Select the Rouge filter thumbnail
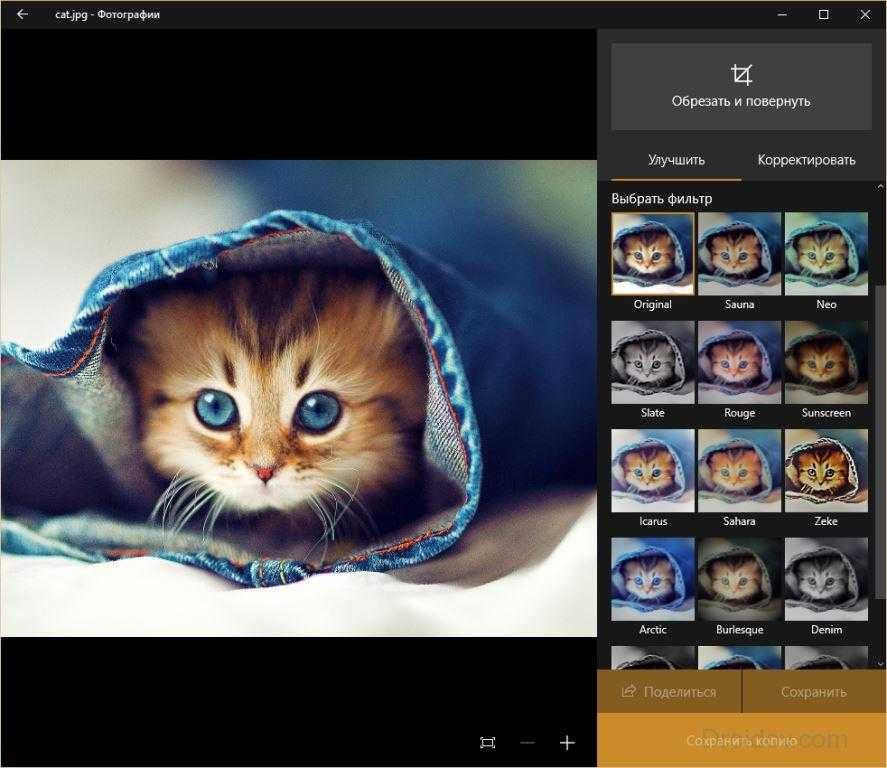Viewport: 887px width, 768px height. coord(739,362)
